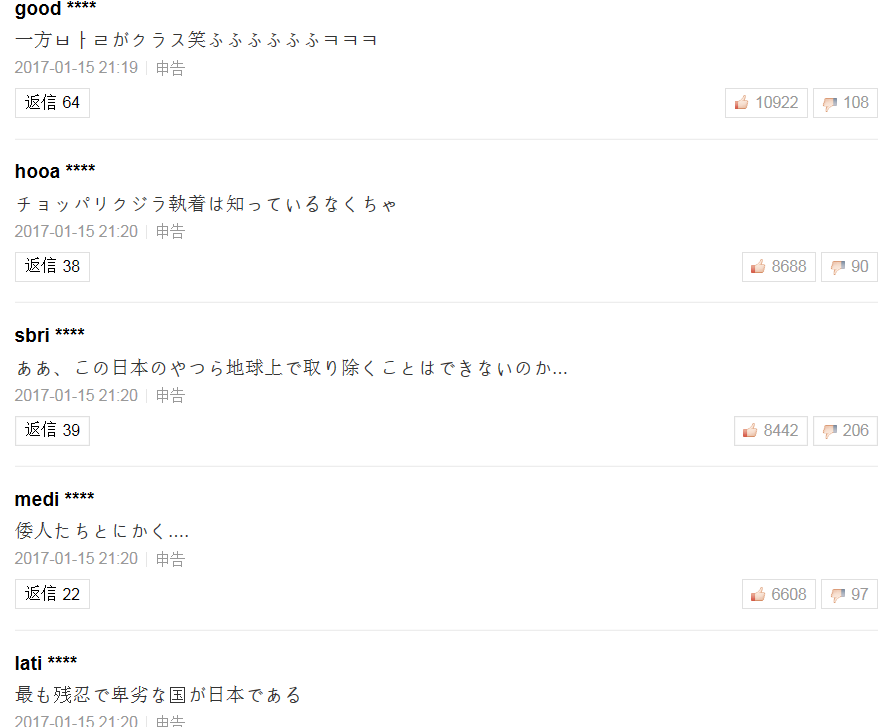Click thumbs-down showing 90 dislikes

click(x=849, y=267)
